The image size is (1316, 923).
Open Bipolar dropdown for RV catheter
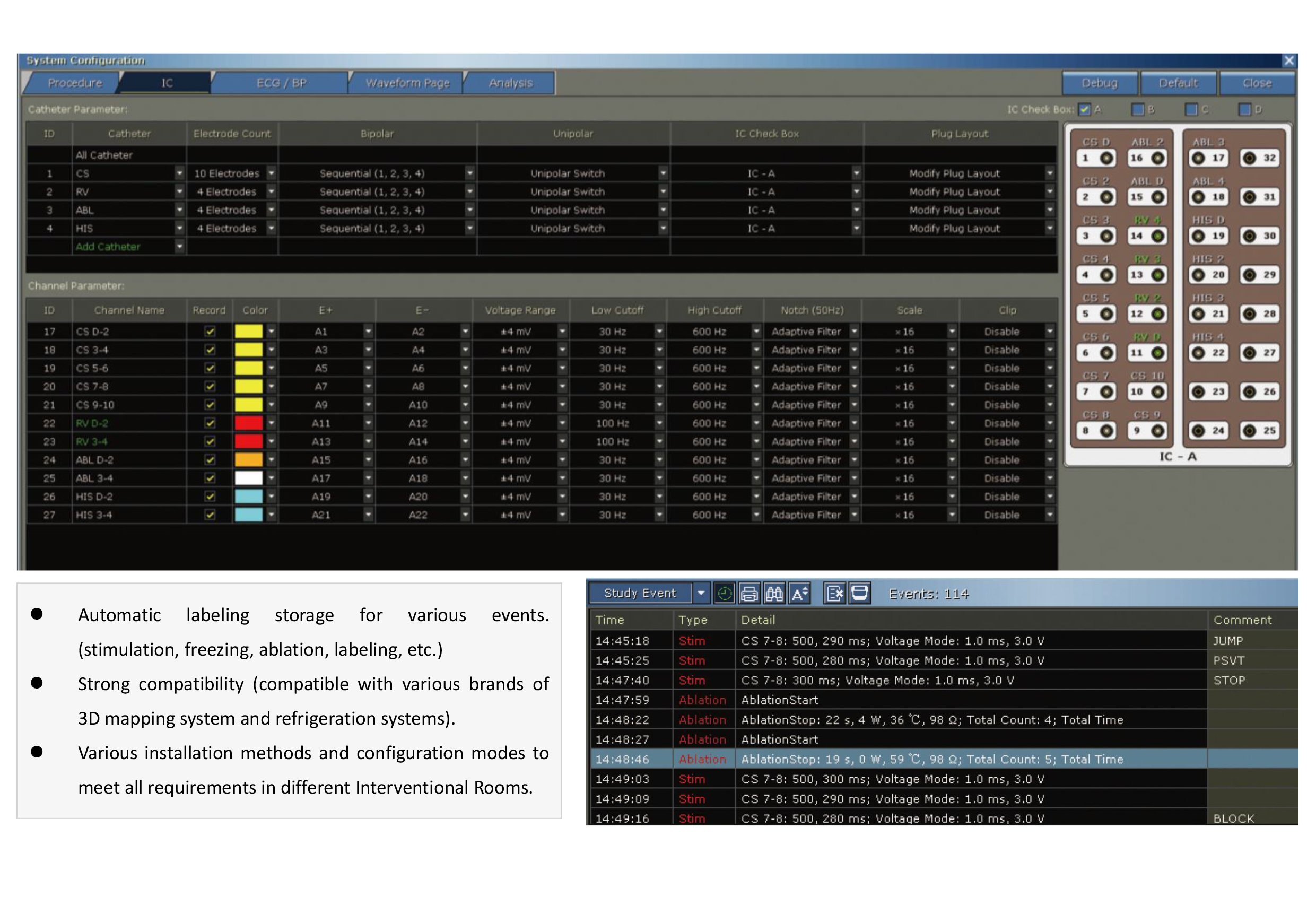click(469, 192)
